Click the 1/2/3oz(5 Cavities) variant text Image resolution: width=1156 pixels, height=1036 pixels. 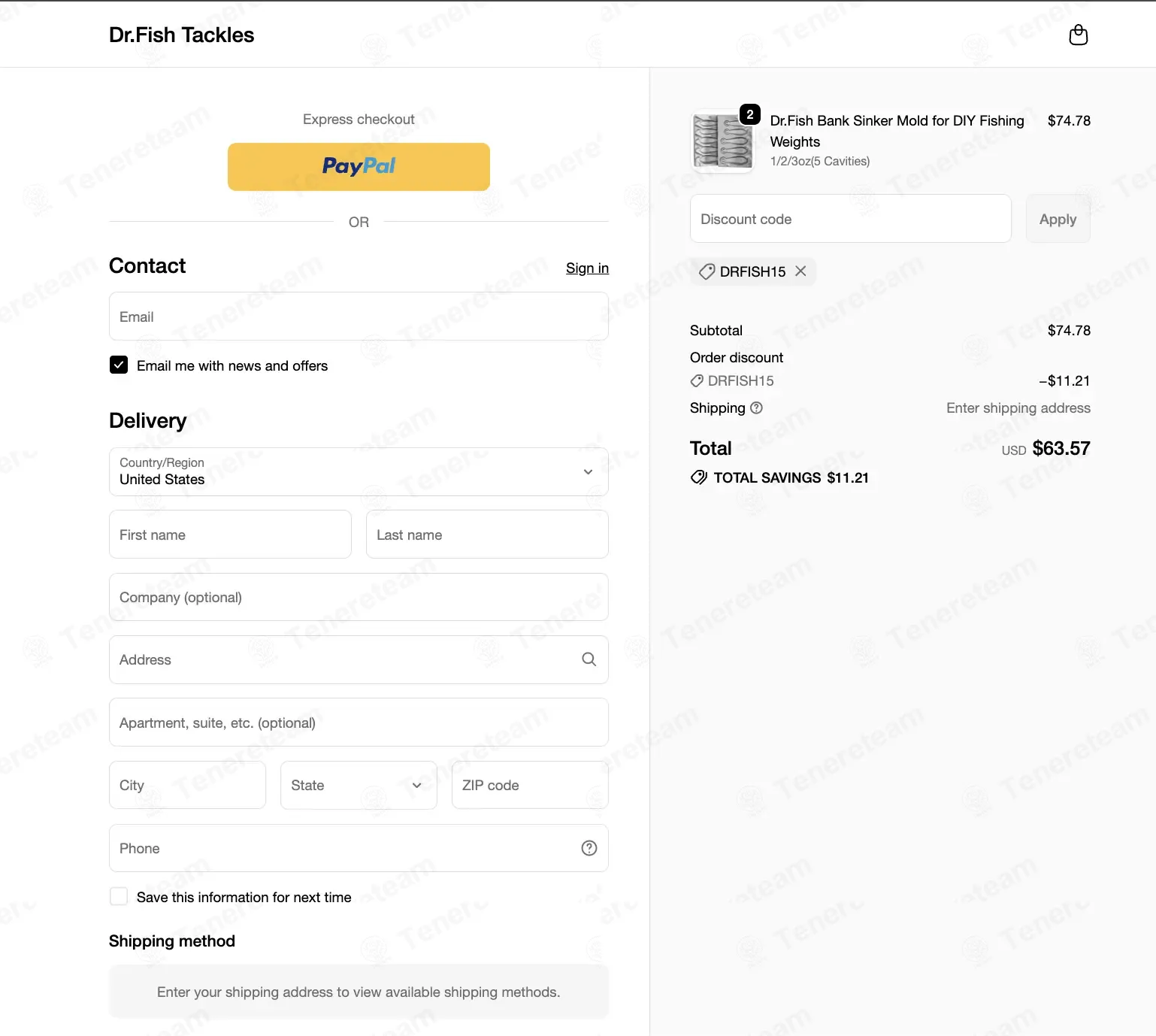click(820, 161)
